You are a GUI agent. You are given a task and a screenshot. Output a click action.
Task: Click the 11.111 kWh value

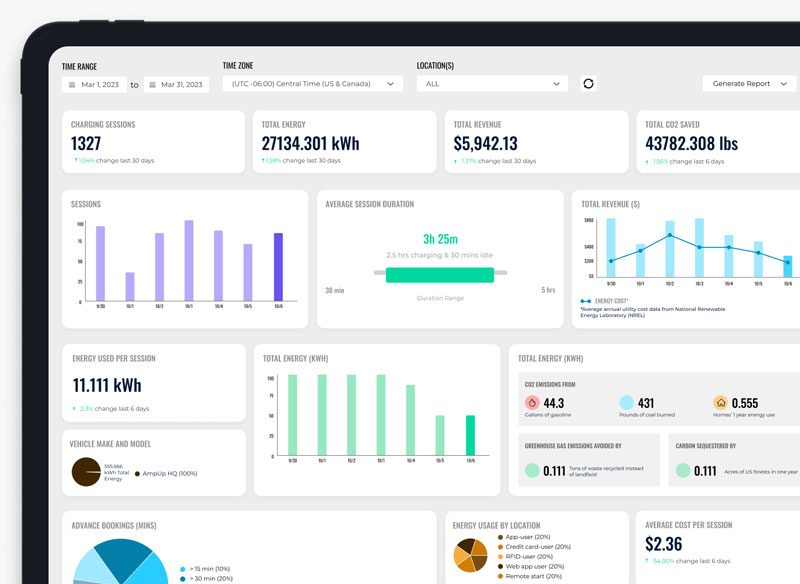tap(107, 385)
